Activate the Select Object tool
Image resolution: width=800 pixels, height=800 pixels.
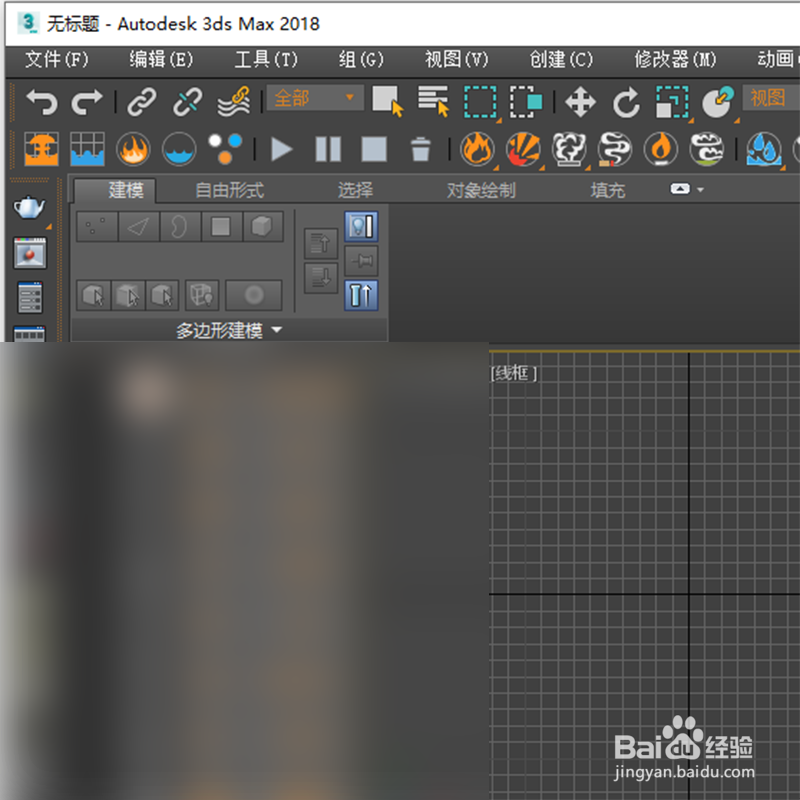(x=388, y=101)
